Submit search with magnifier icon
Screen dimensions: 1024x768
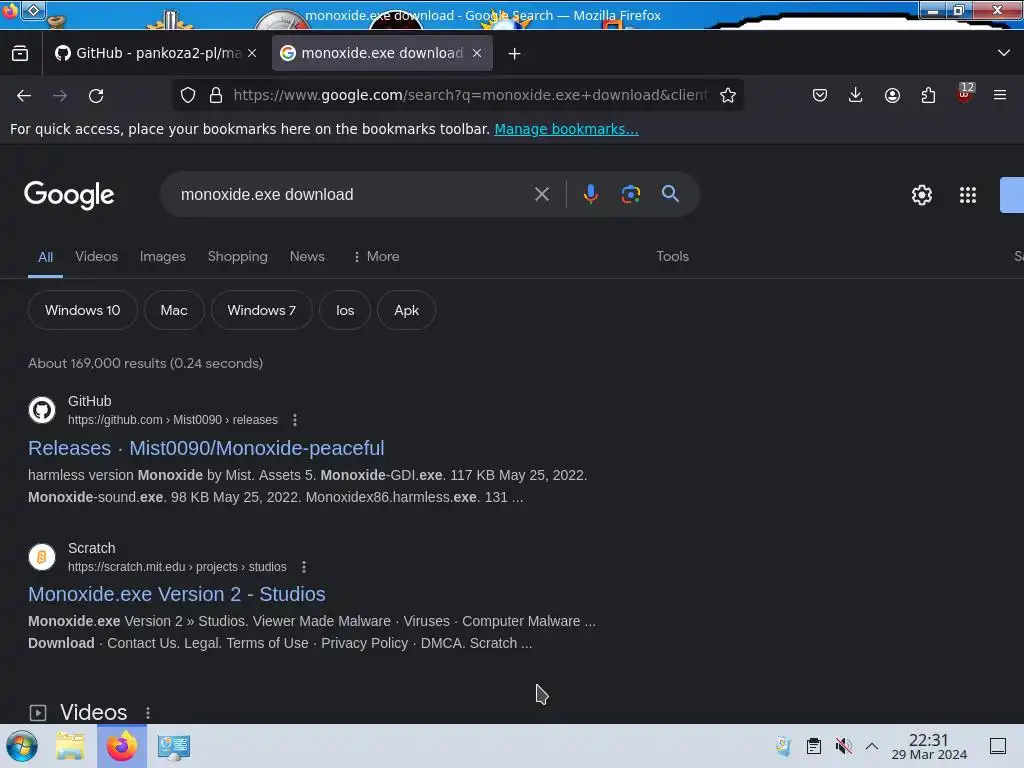(670, 194)
